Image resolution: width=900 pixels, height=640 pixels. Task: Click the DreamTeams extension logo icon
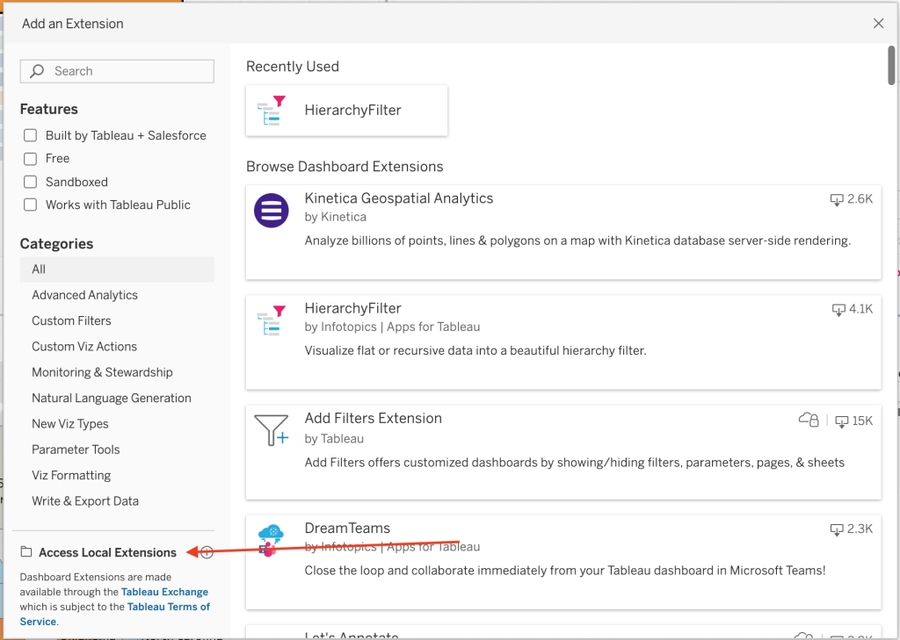[271, 540]
